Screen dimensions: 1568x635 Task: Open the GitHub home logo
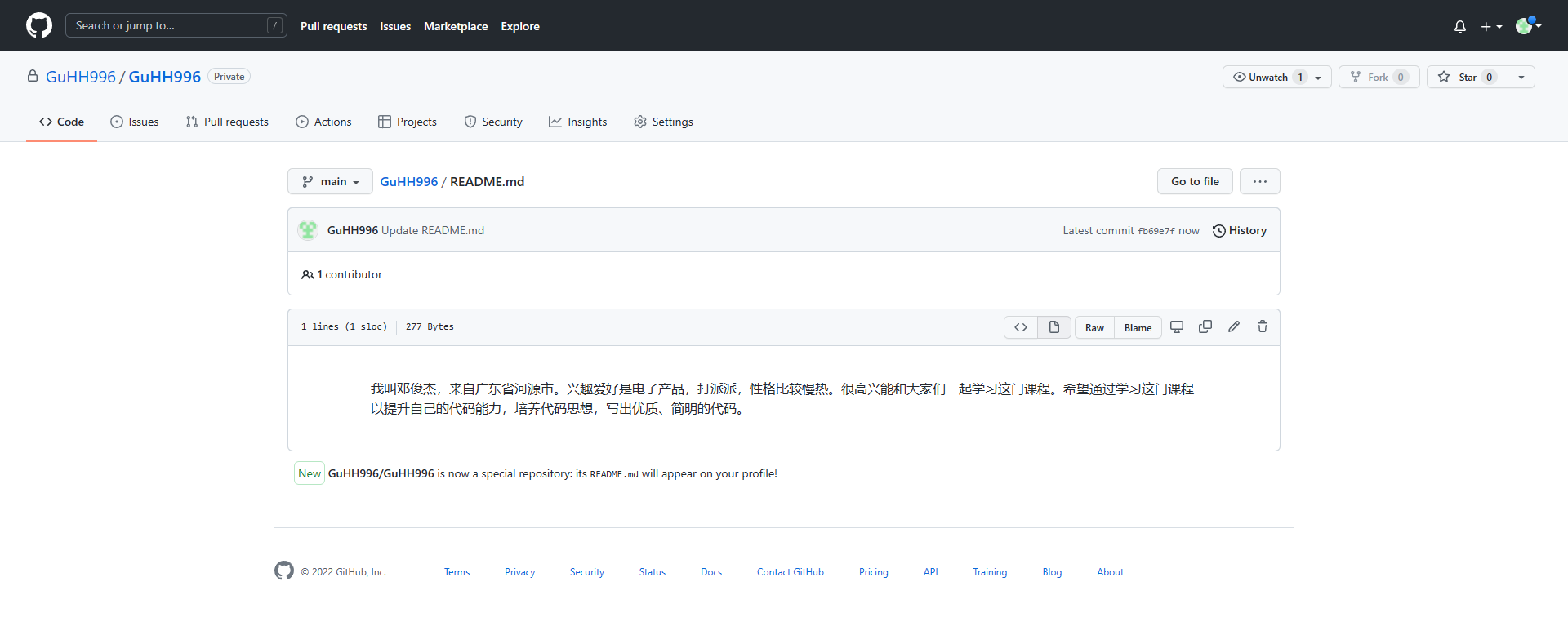(39, 25)
